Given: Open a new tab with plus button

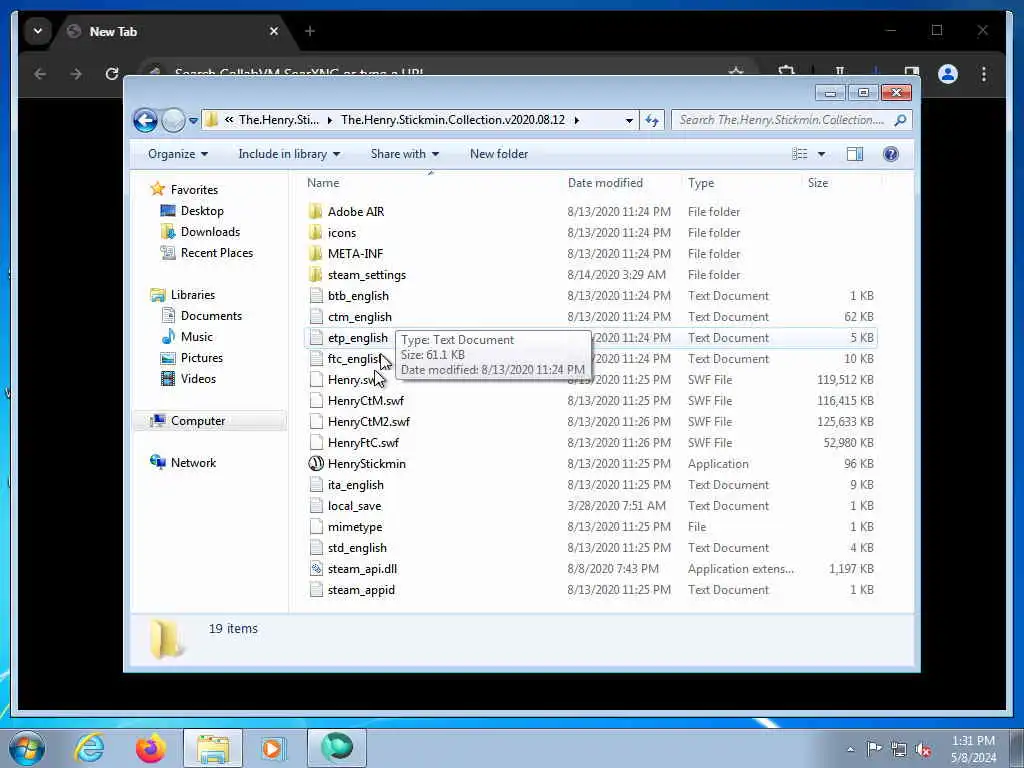Looking at the screenshot, I should [x=310, y=31].
